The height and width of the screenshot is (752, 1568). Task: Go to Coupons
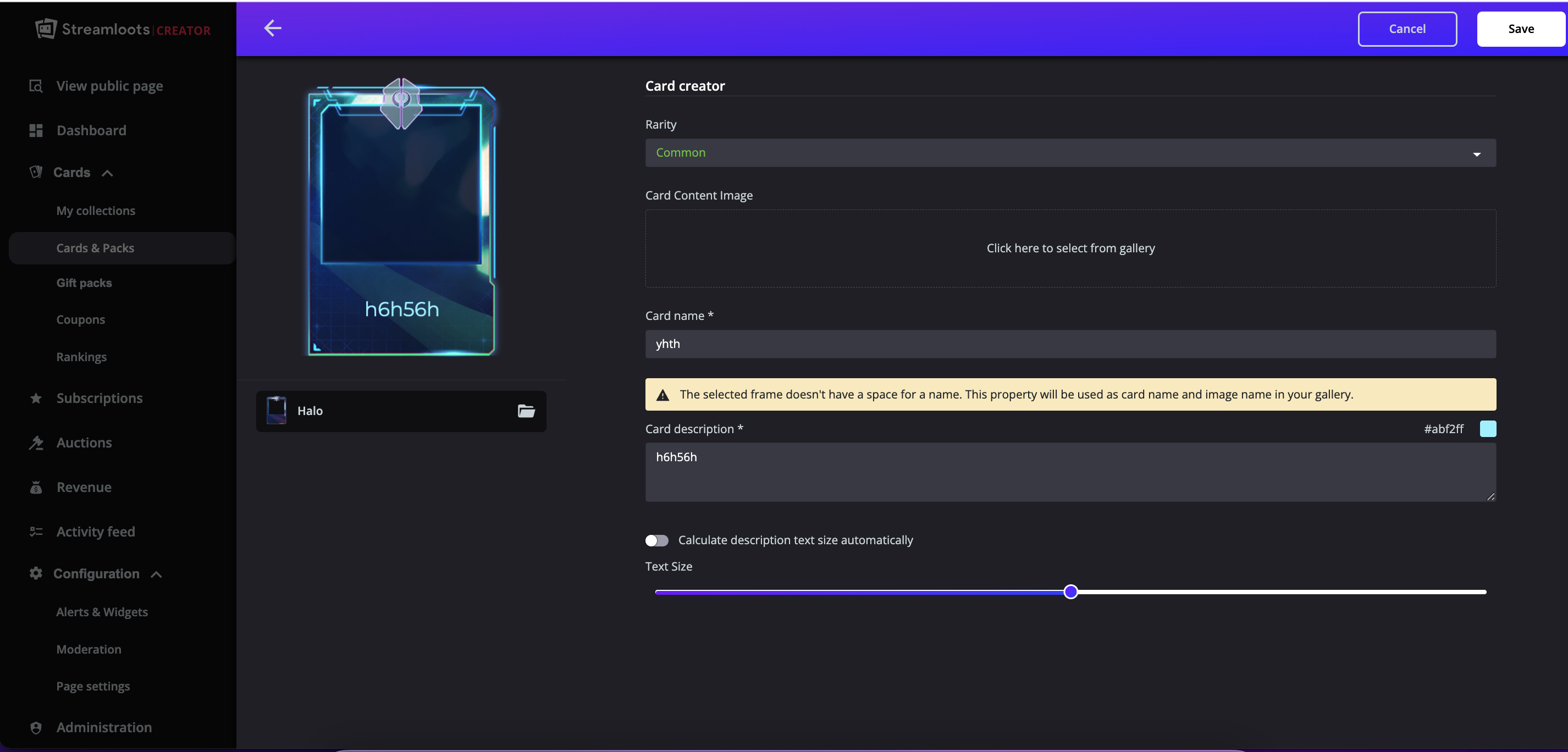coord(80,319)
